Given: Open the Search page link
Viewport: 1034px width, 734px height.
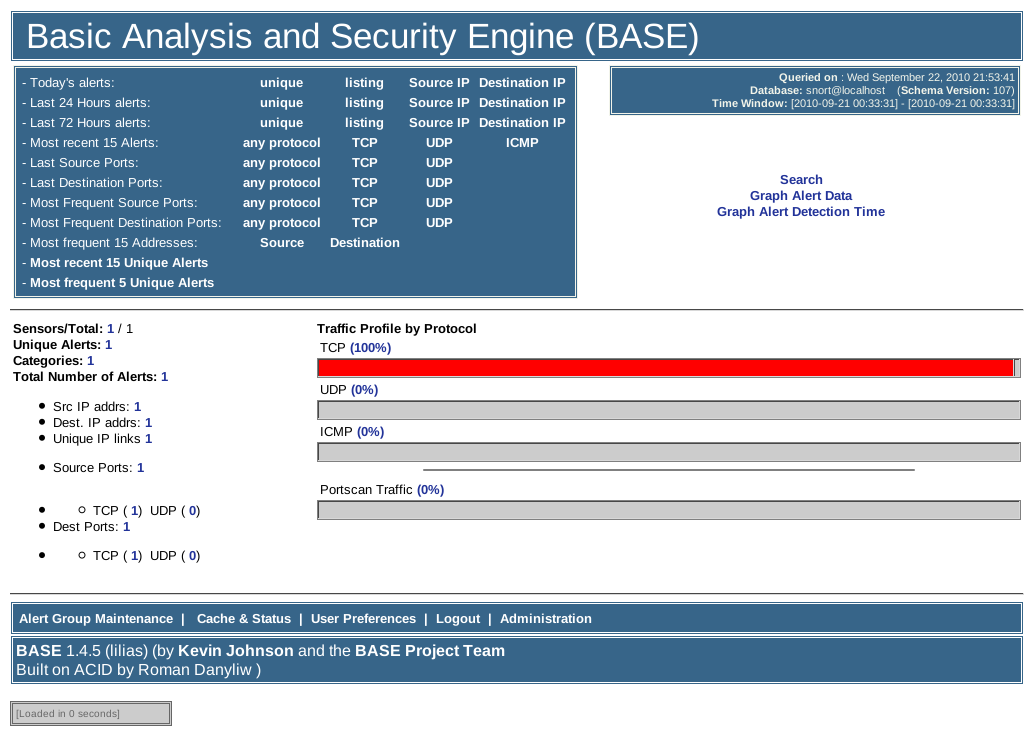Looking at the screenshot, I should (x=801, y=180).
